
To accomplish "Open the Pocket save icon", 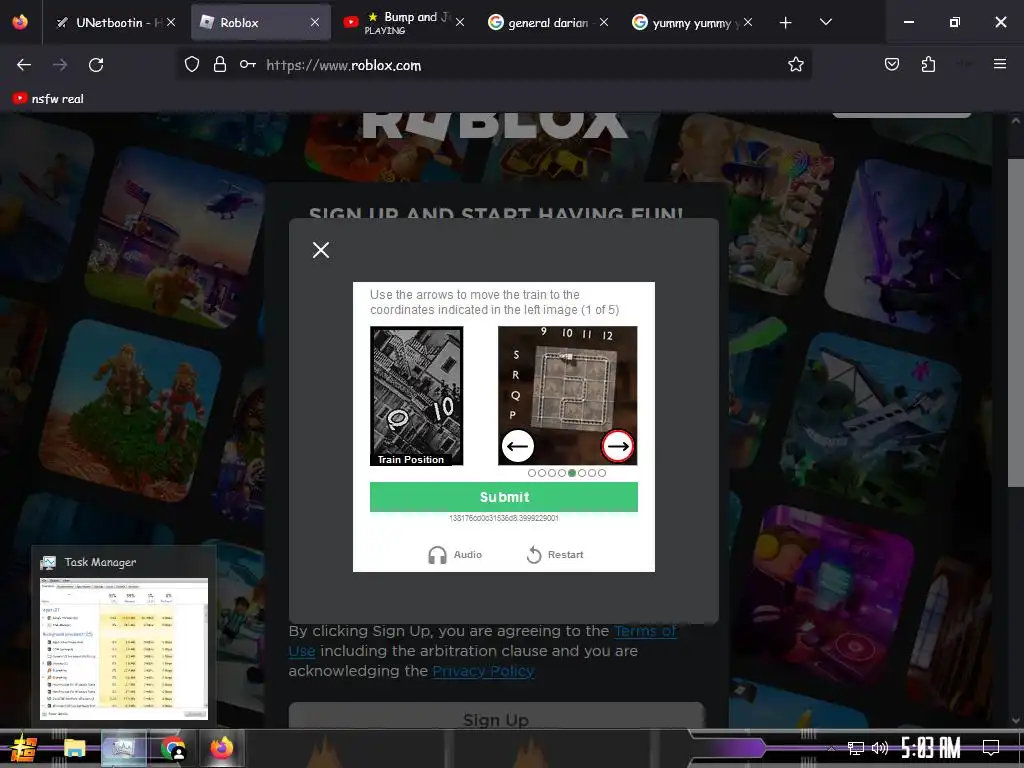I will coord(892,64).
